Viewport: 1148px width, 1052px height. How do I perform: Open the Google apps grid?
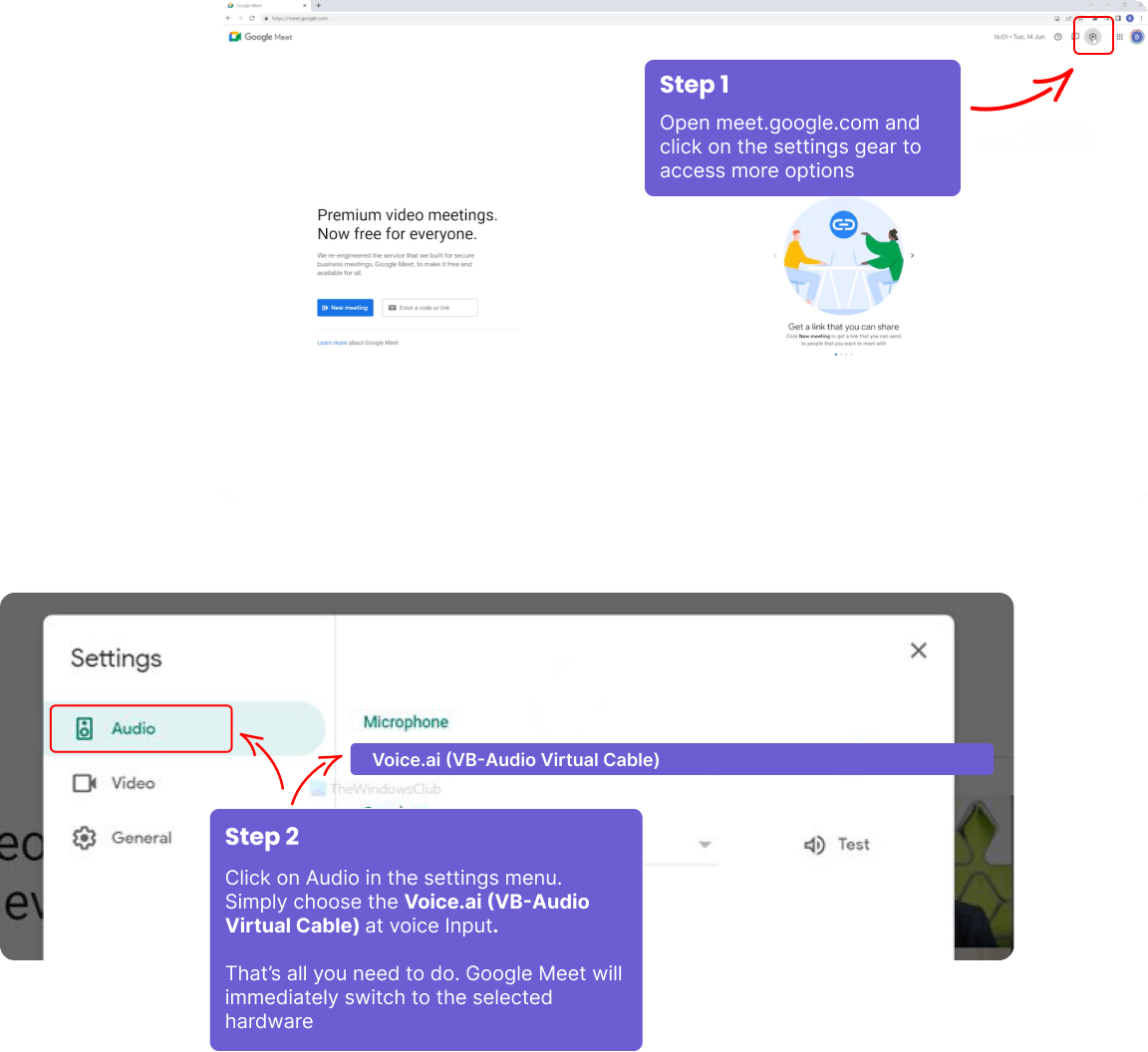click(1119, 37)
